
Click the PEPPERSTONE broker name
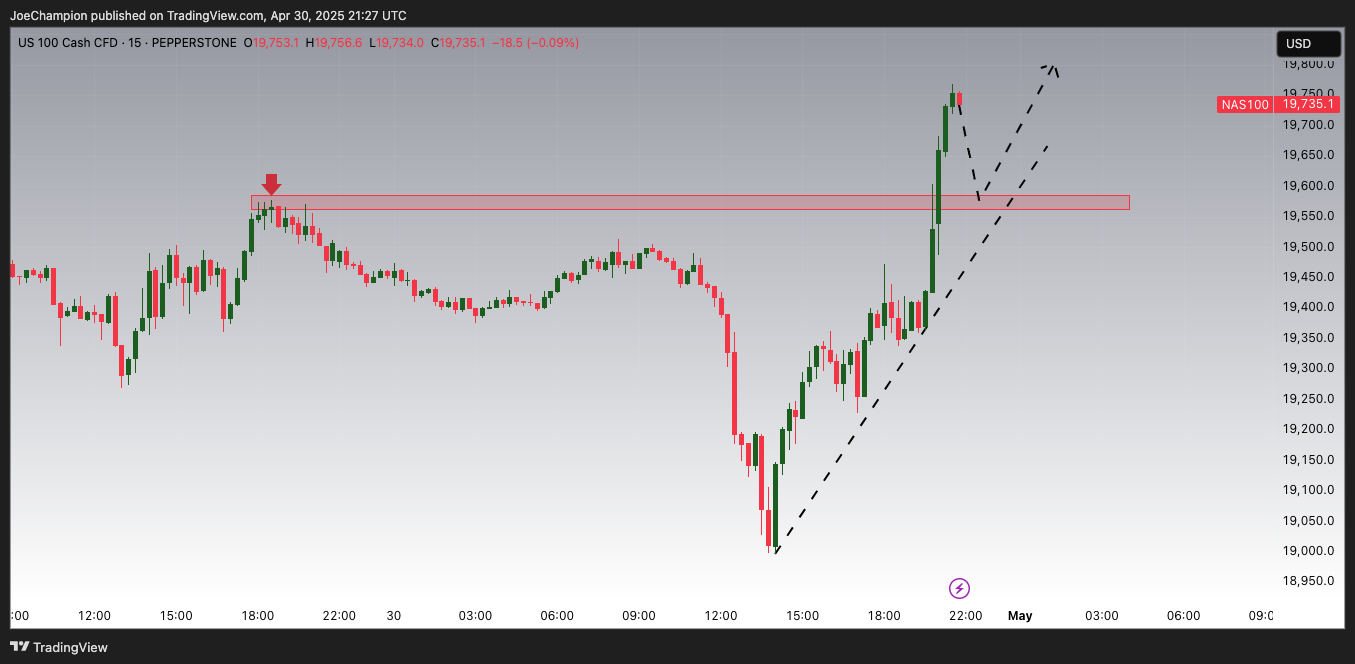193,43
